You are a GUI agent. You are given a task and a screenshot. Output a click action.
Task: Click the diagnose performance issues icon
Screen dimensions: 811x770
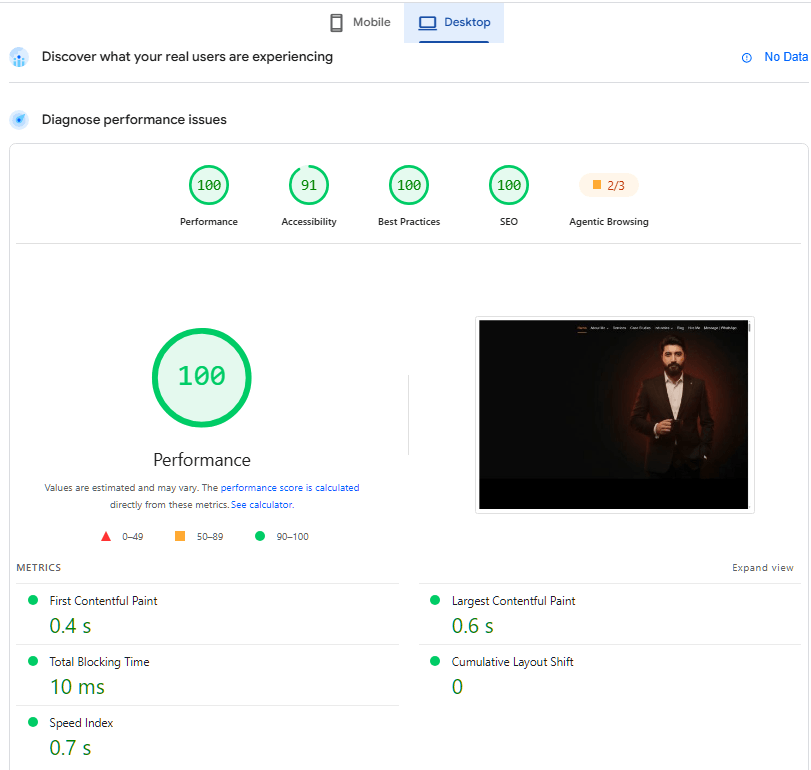coord(19,120)
